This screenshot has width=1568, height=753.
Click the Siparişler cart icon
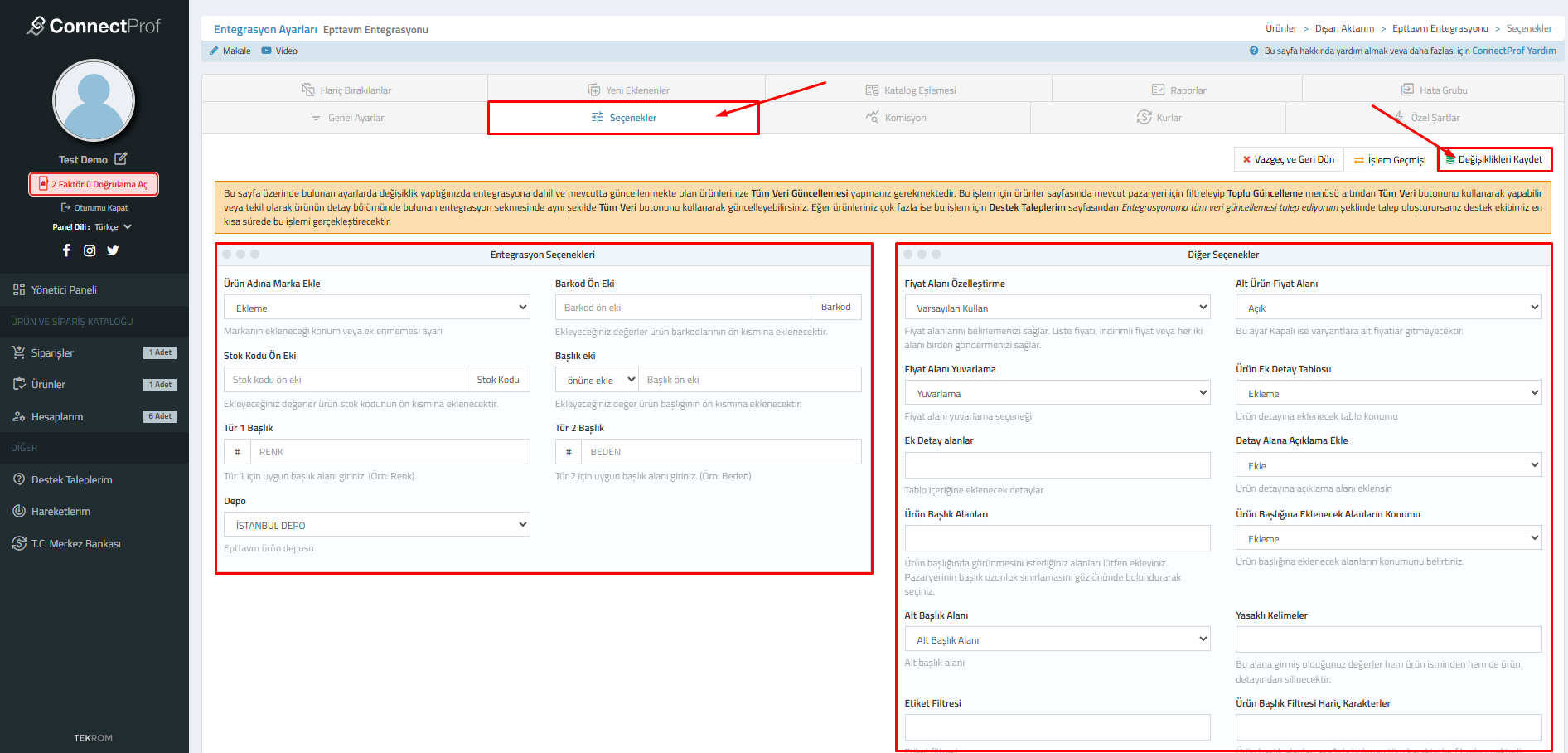pyautogui.click(x=19, y=352)
